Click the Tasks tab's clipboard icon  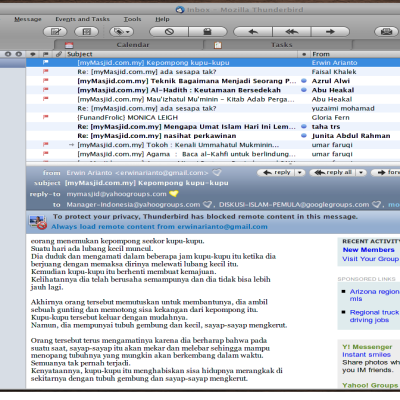click(218, 45)
